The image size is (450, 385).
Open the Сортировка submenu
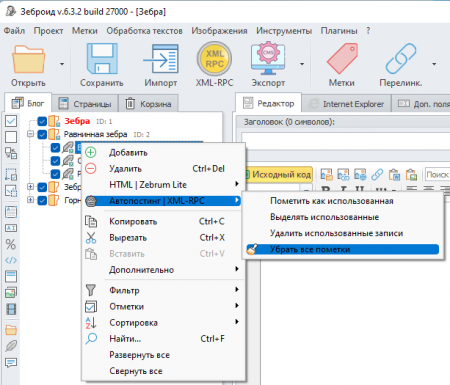162,322
